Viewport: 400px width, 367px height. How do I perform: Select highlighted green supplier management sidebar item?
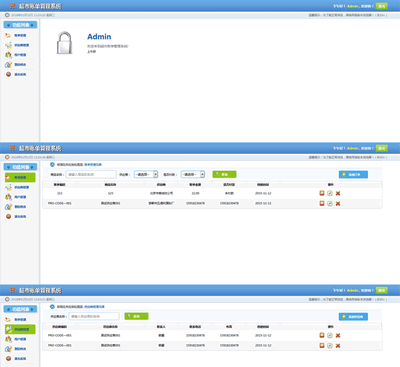click(x=20, y=329)
